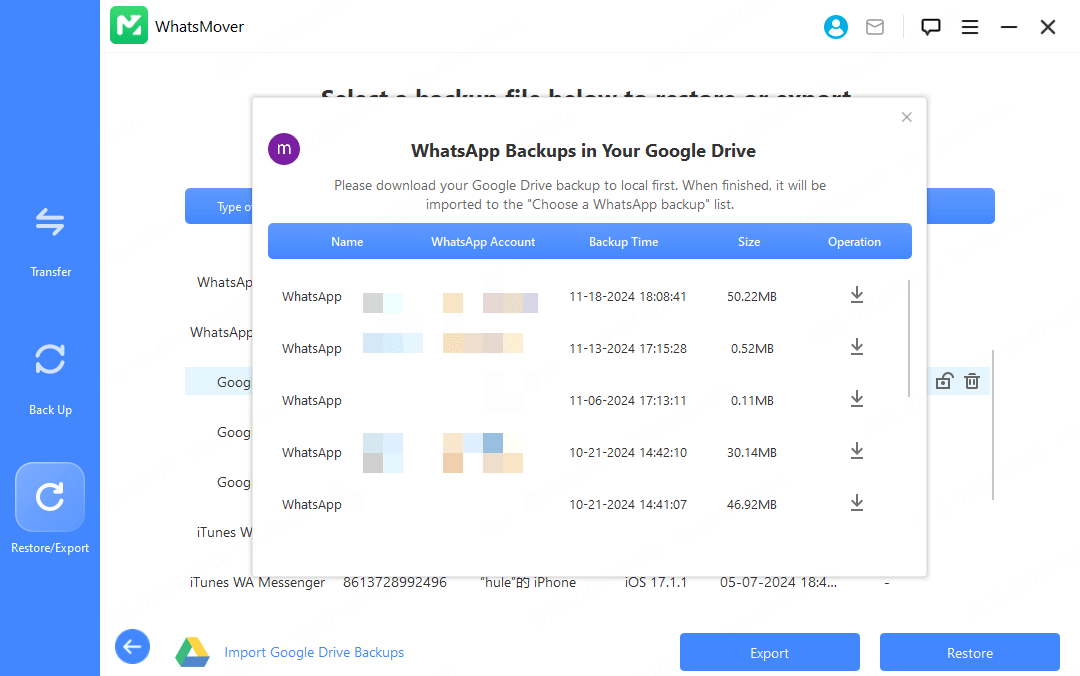Close the Google Drive backups dialog
This screenshot has height=676, width=1080.
pyautogui.click(x=907, y=117)
